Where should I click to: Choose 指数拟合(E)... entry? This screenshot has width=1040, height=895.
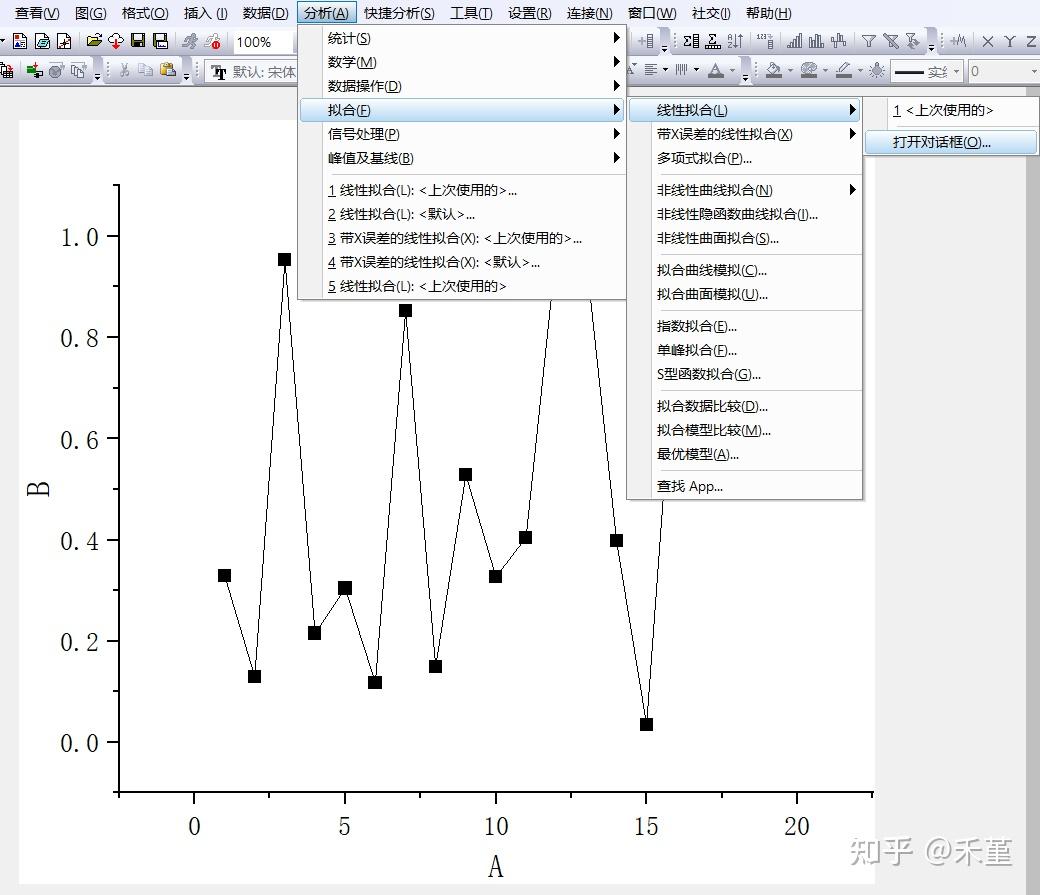click(x=744, y=326)
